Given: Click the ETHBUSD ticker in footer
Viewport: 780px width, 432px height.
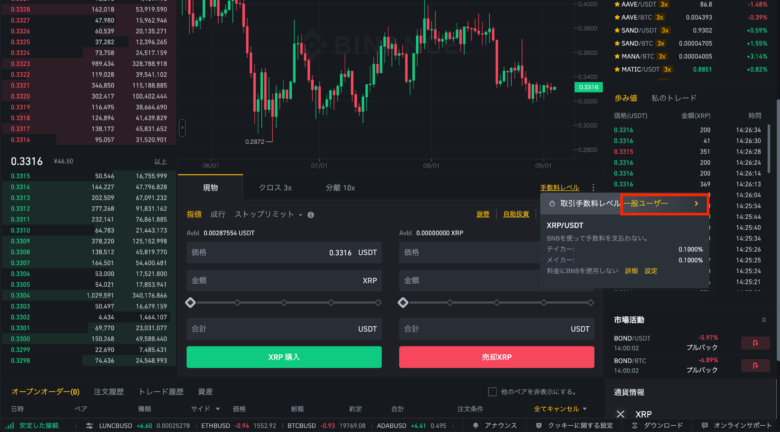Looking at the screenshot, I should click(238, 426).
